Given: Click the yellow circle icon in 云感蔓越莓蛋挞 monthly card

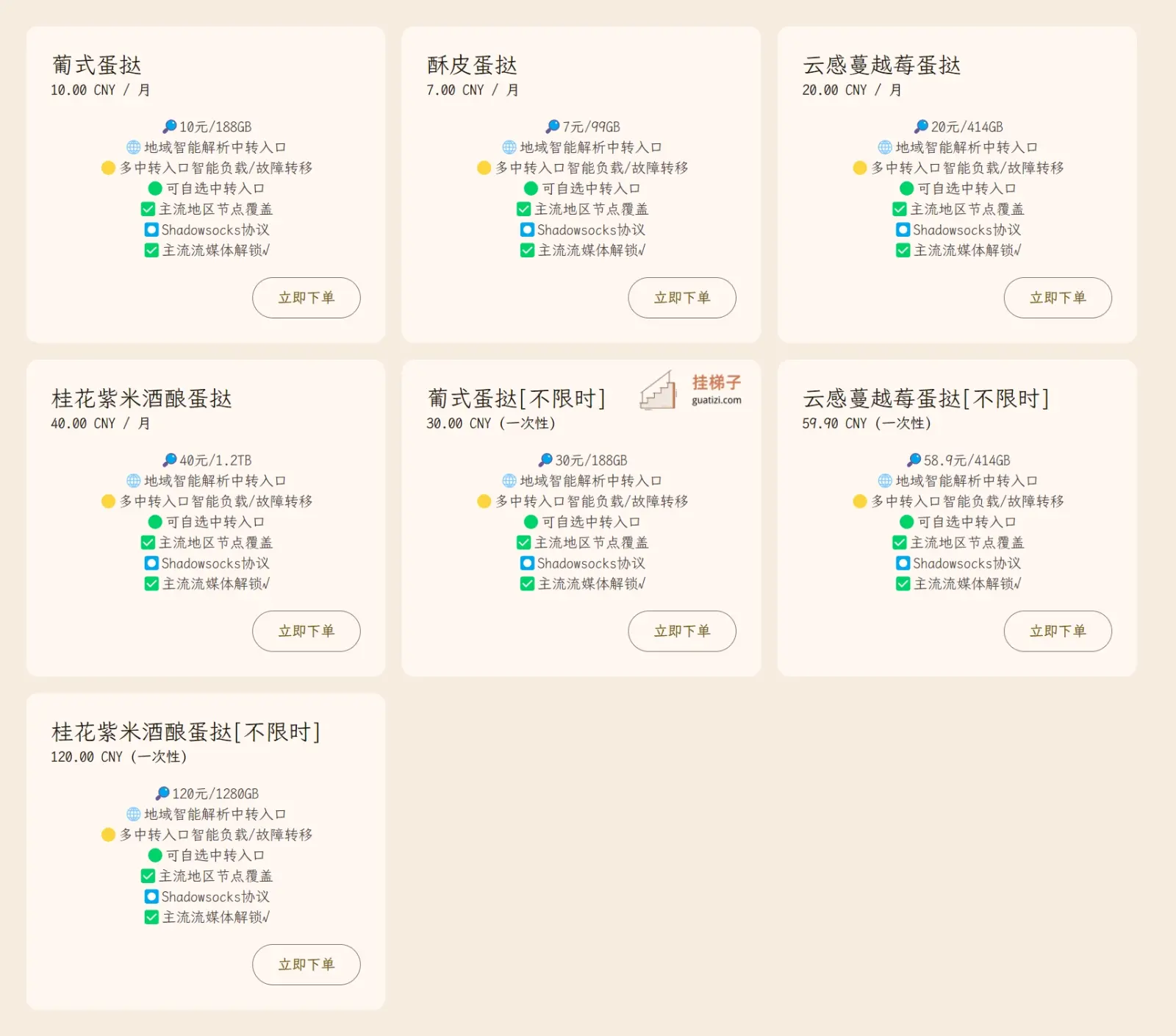Looking at the screenshot, I should coord(859,168).
